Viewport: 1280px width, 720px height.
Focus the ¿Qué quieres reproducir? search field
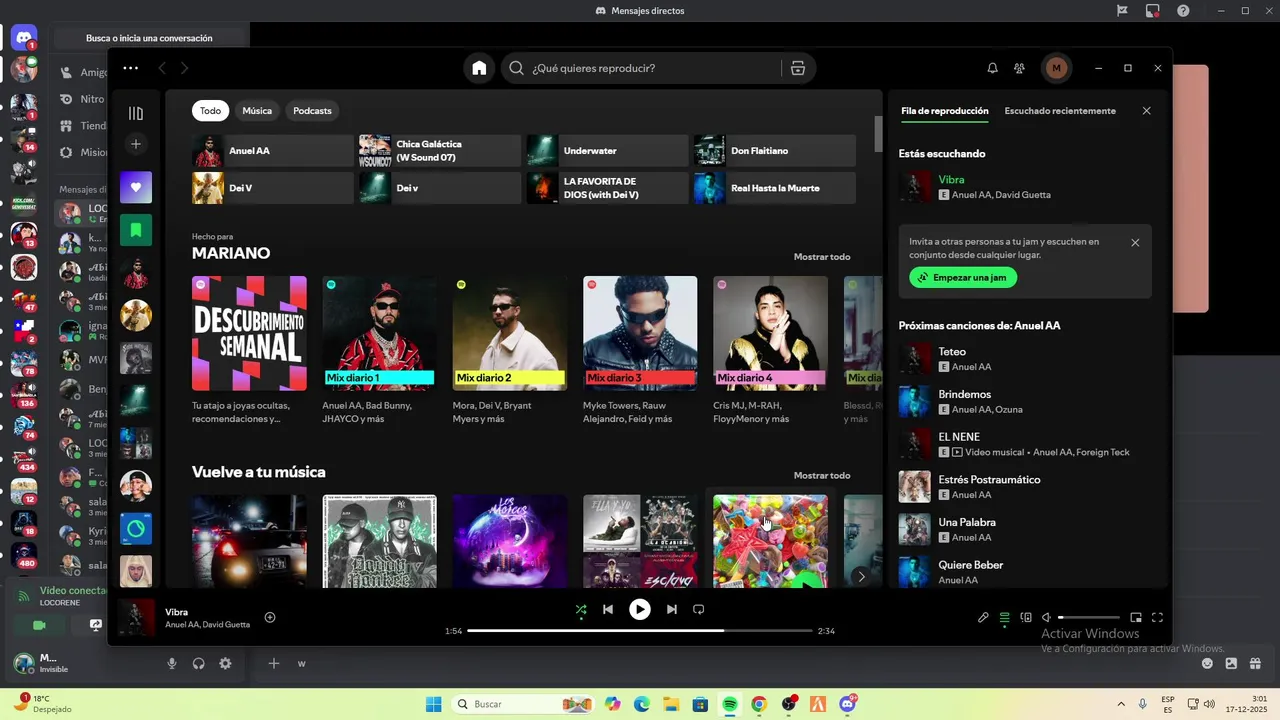click(x=640, y=68)
